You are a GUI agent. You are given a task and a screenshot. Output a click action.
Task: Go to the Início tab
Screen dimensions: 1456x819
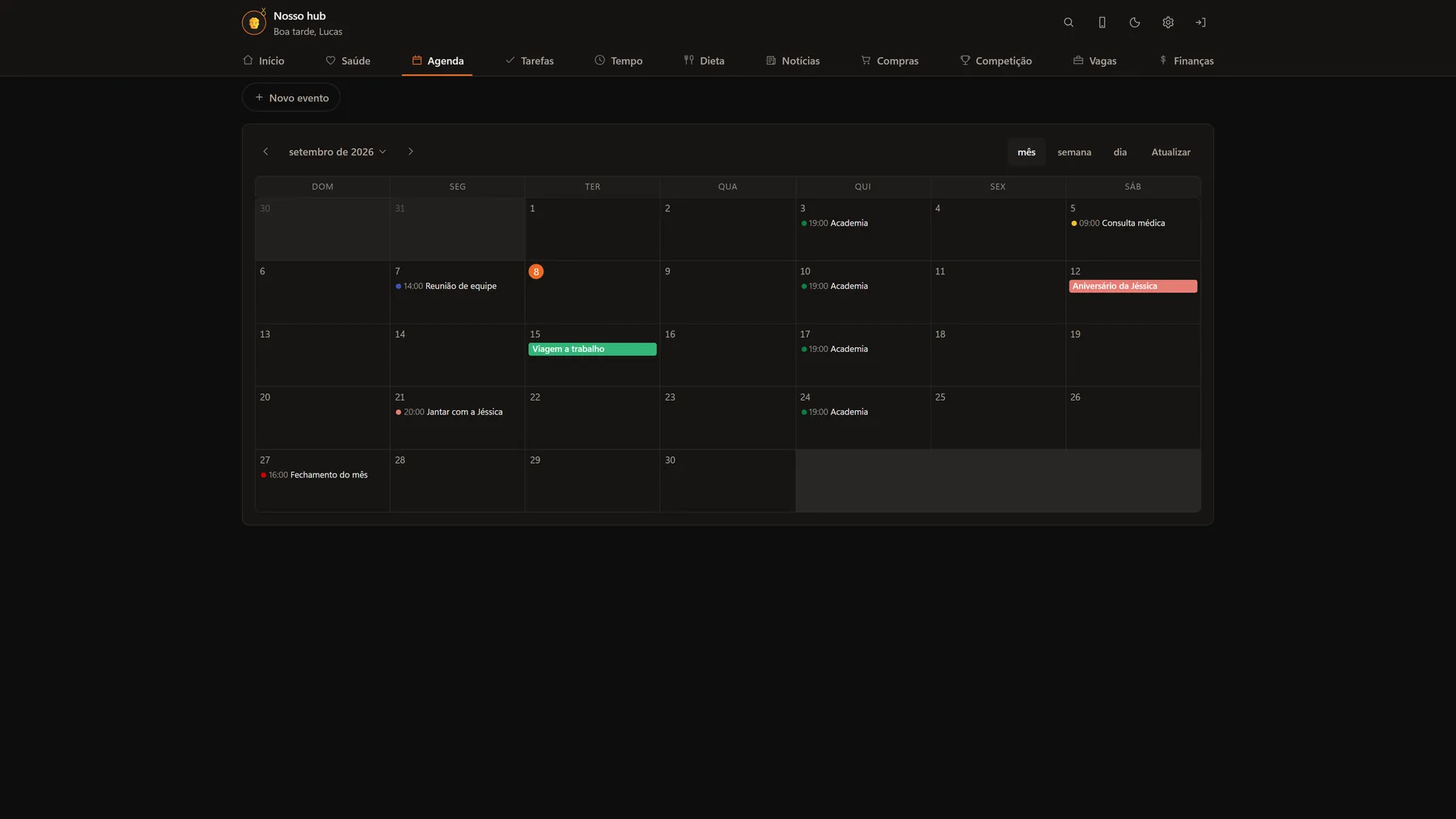(264, 61)
